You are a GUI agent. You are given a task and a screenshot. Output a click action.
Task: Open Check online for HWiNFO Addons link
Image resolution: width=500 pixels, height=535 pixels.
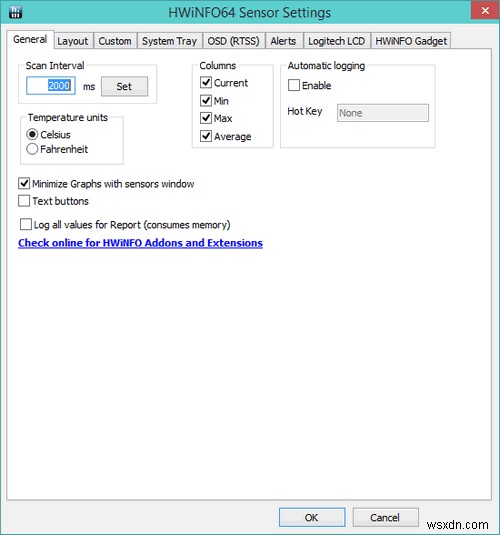click(x=140, y=243)
